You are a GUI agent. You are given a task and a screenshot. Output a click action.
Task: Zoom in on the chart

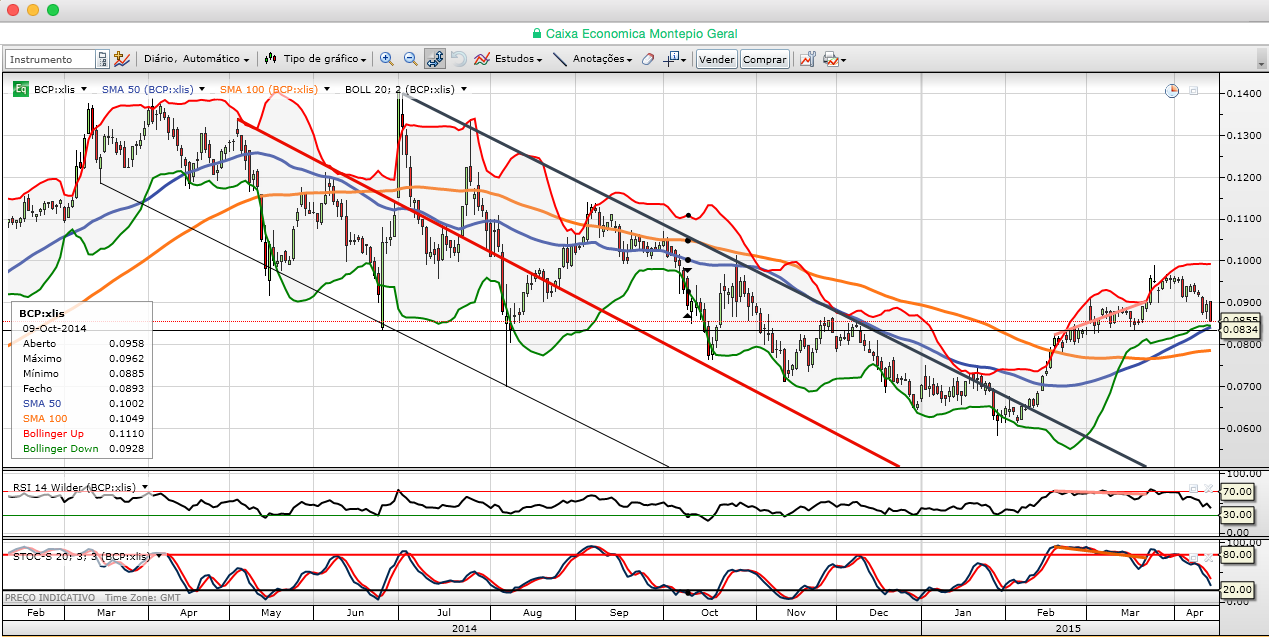(x=386, y=59)
